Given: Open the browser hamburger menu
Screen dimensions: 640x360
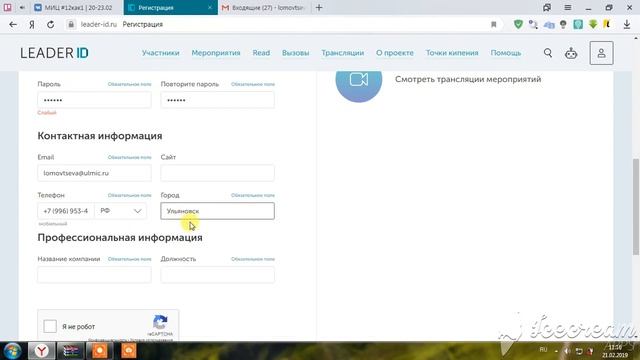Looking at the screenshot, I should [568, 7].
